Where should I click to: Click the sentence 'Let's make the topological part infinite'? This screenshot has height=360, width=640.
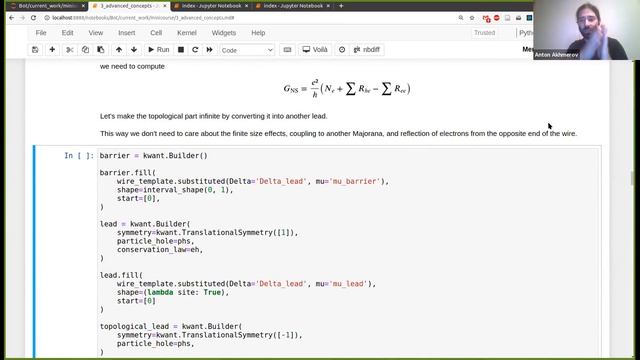(x=213, y=116)
